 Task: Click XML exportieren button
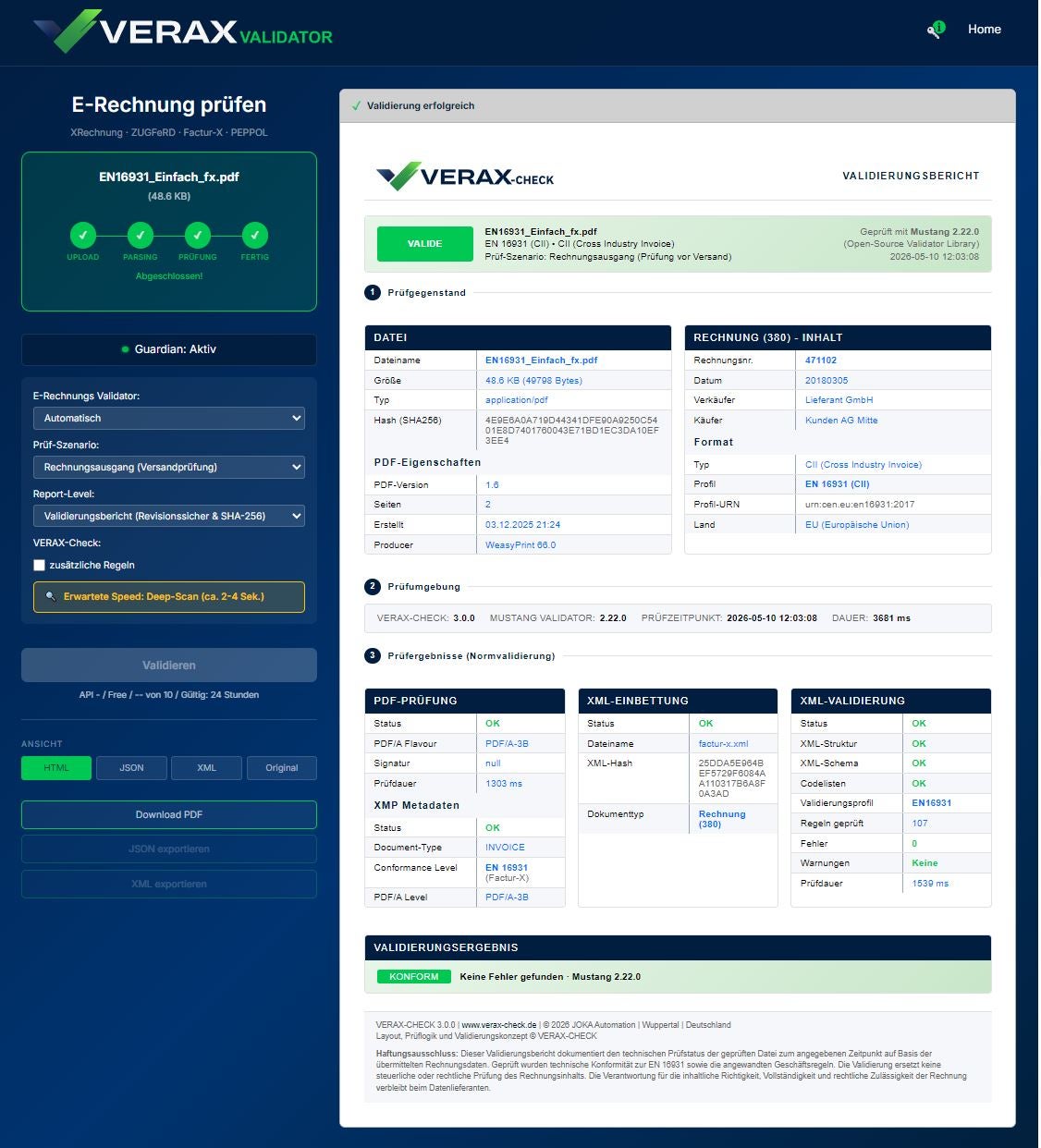[x=169, y=885]
